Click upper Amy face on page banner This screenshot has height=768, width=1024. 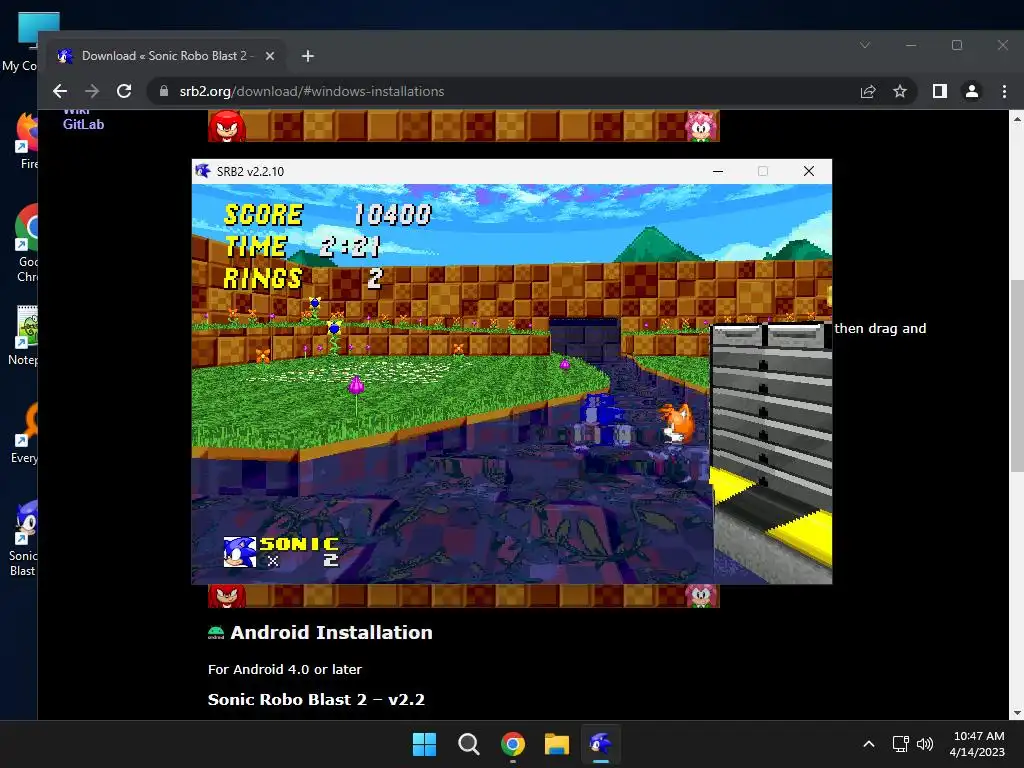(x=701, y=126)
